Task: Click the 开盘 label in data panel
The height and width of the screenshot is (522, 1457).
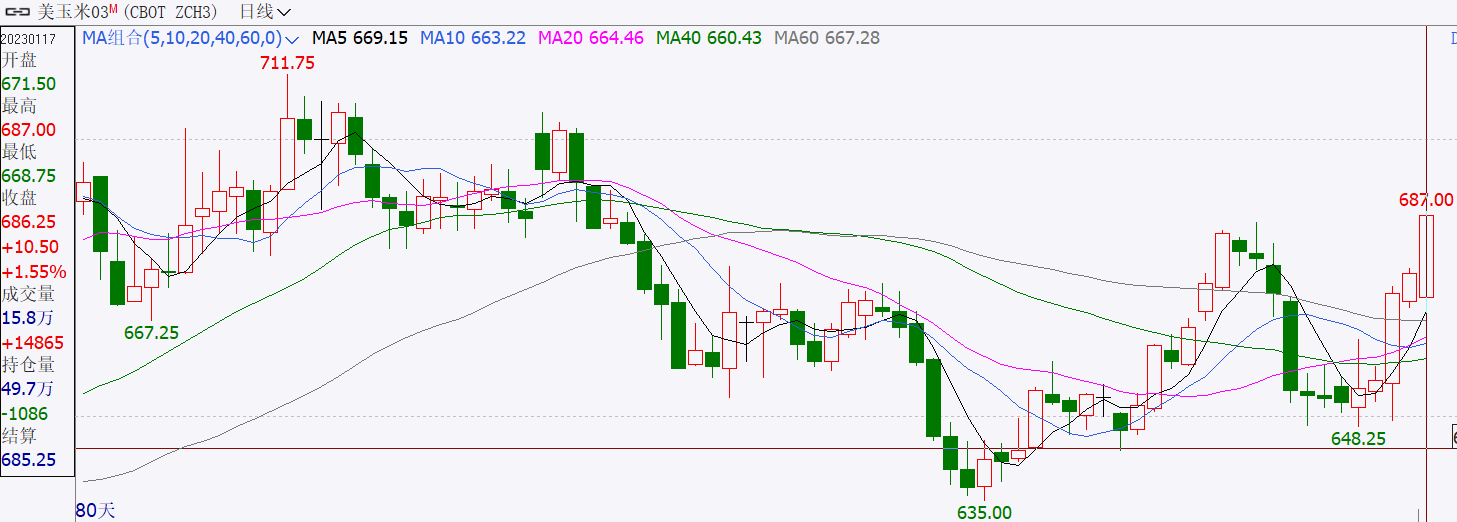Action: tap(19, 61)
